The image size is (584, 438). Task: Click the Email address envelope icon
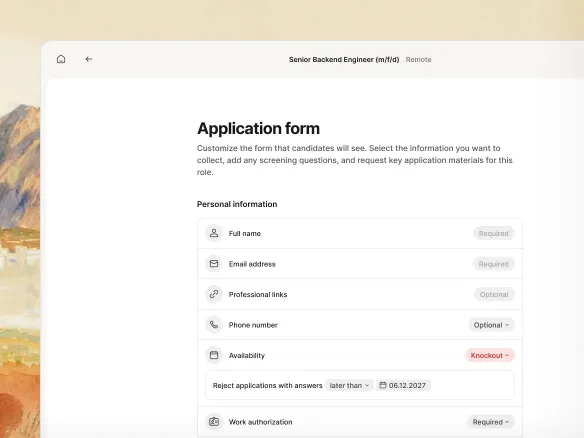click(214, 264)
